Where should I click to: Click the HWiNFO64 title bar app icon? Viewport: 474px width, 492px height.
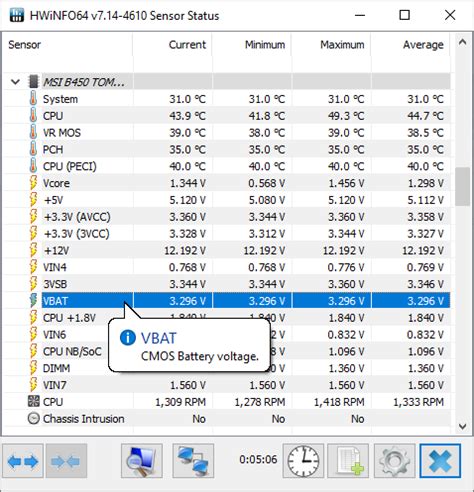17,15
